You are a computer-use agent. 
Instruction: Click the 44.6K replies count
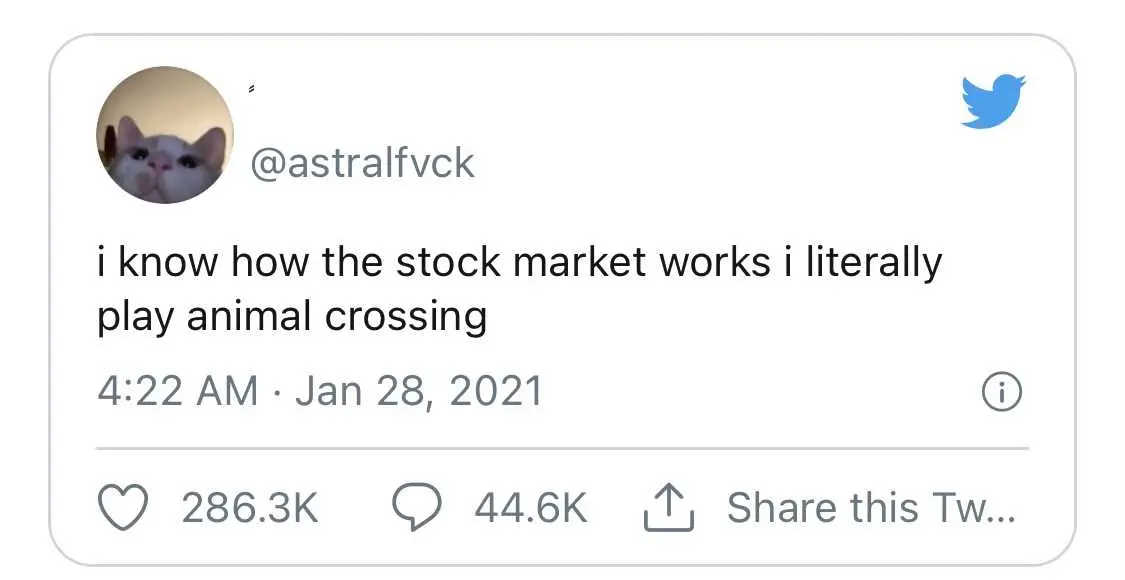click(531, 508)
